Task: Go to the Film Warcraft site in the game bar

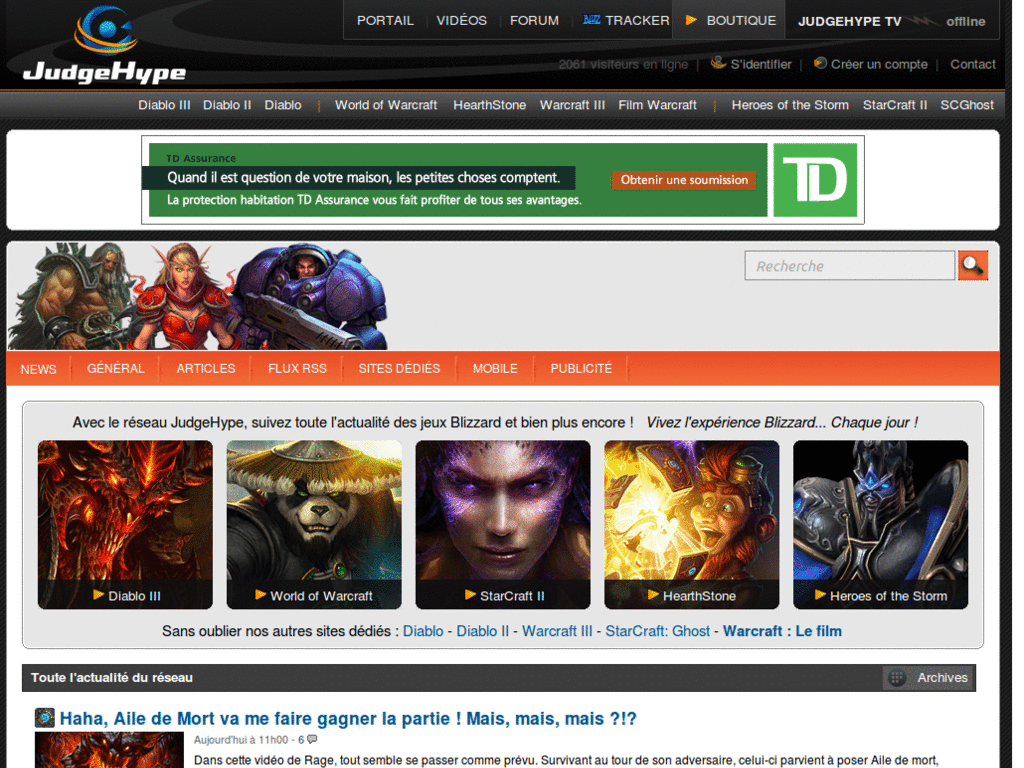Action: coord(657,105)
